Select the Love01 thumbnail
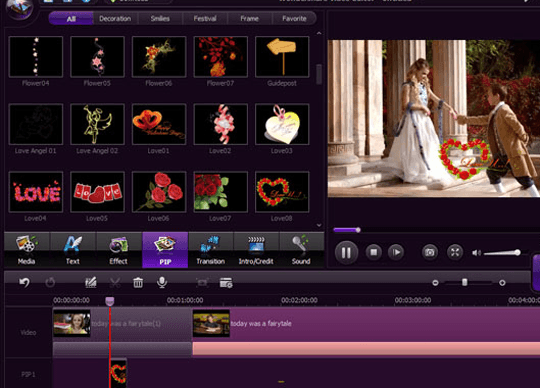Screen dimensions: 540x388 159,124
